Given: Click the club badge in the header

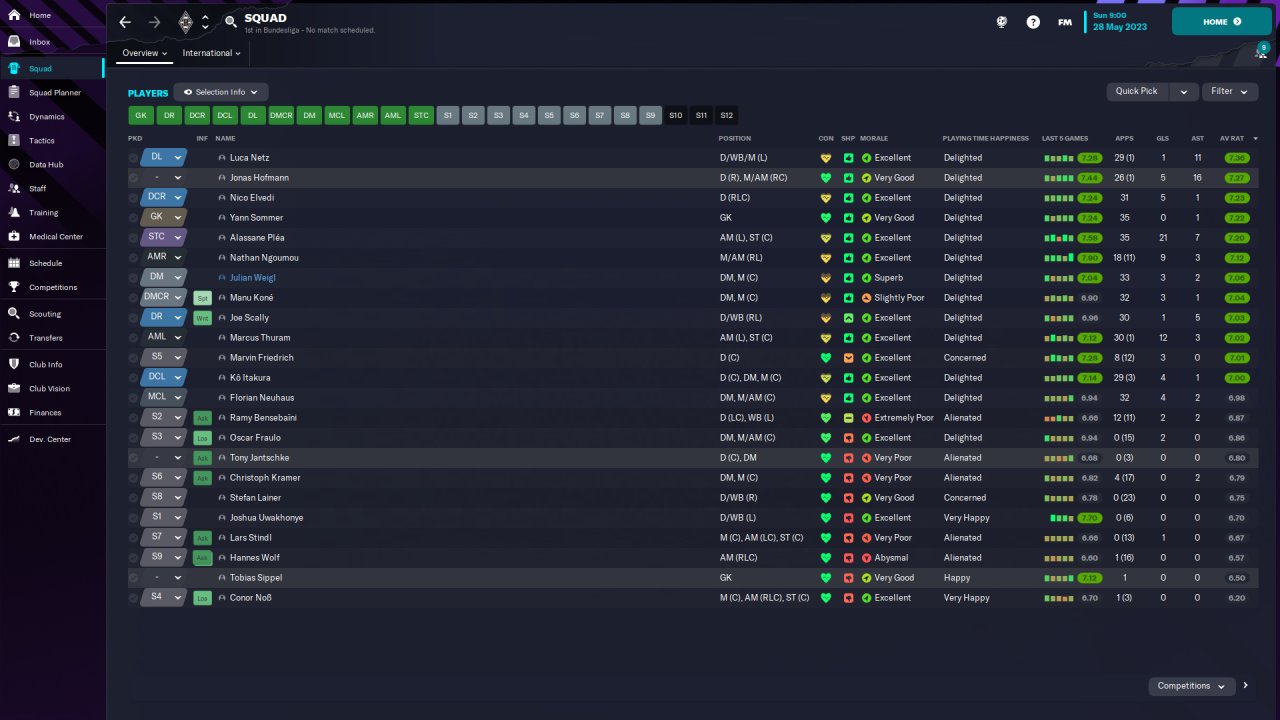Looking at the screenshot, I should coord(185,21).
